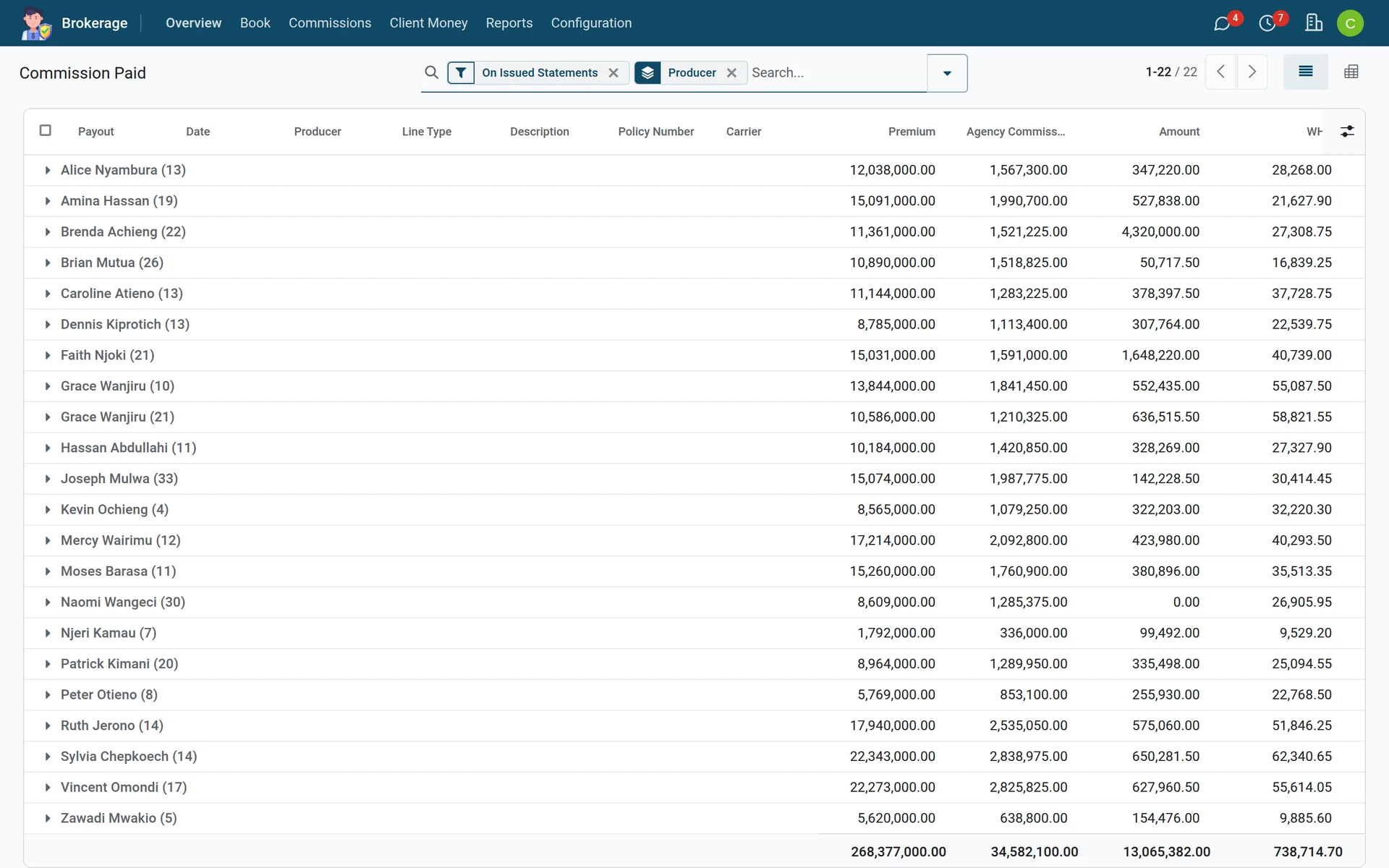This screenshot has height=868, width=1389.
Task: Expand the Joseph Mulwa (33) group
Action: (48, 479)
